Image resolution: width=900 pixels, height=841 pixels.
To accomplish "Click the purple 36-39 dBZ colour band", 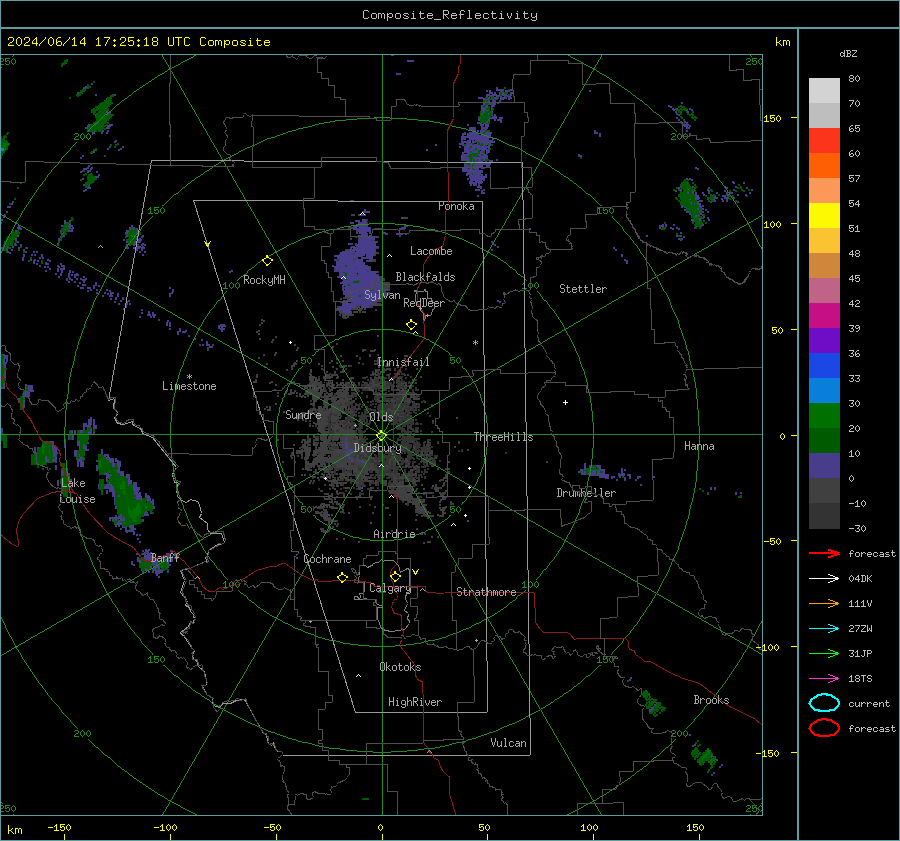I will pyautogui.click(x=824, y=340).
